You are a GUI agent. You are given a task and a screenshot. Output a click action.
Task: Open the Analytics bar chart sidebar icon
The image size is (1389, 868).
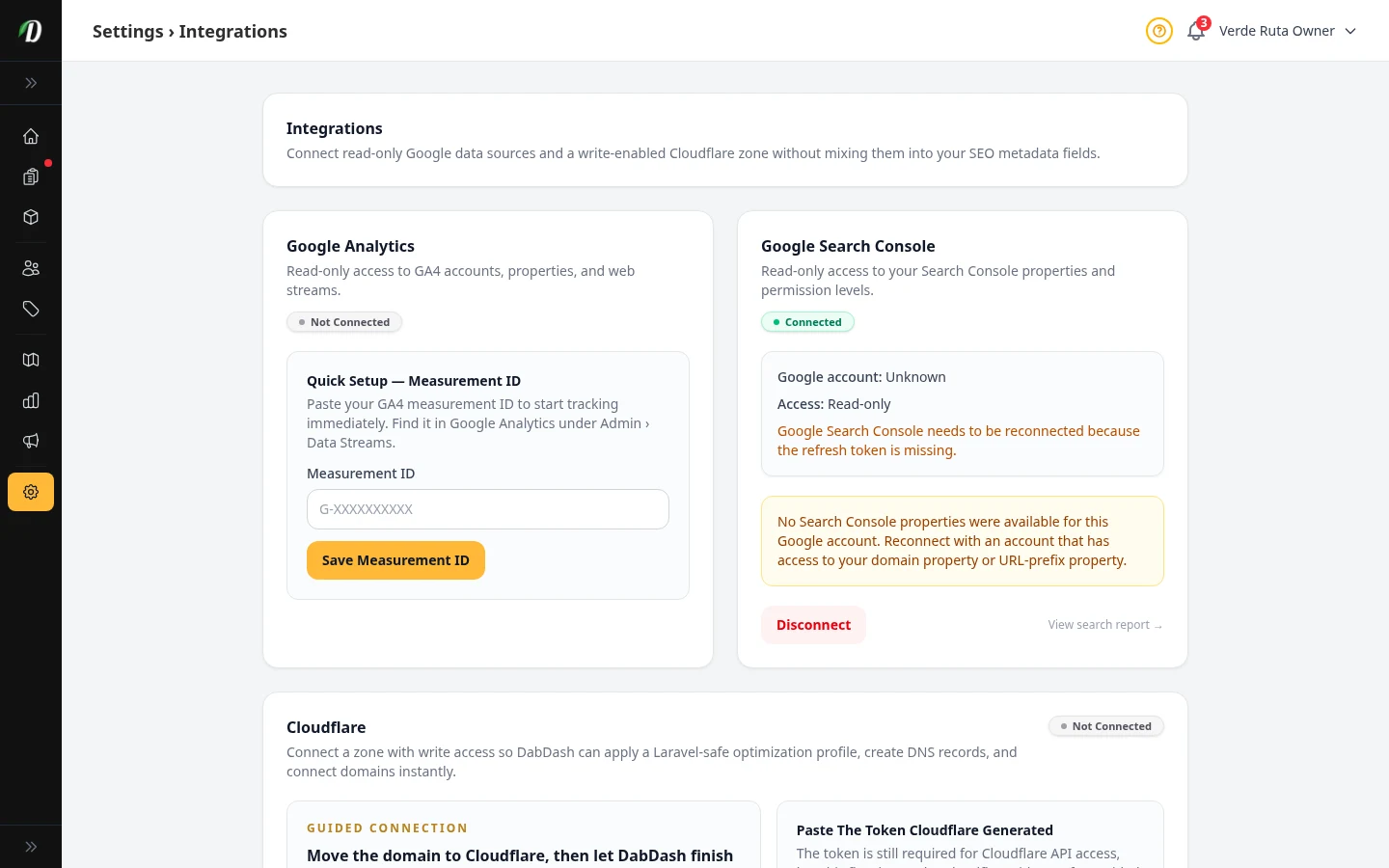(x=31, y=400)
